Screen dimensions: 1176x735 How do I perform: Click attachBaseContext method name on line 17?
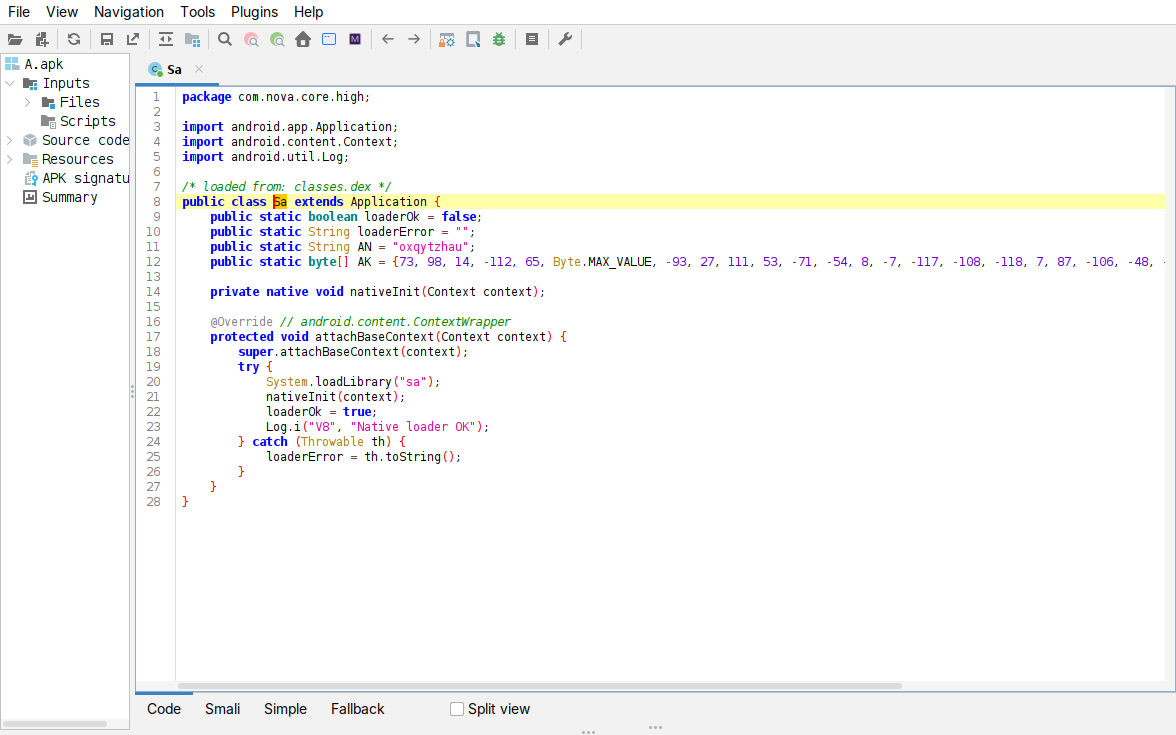point(374,337)
